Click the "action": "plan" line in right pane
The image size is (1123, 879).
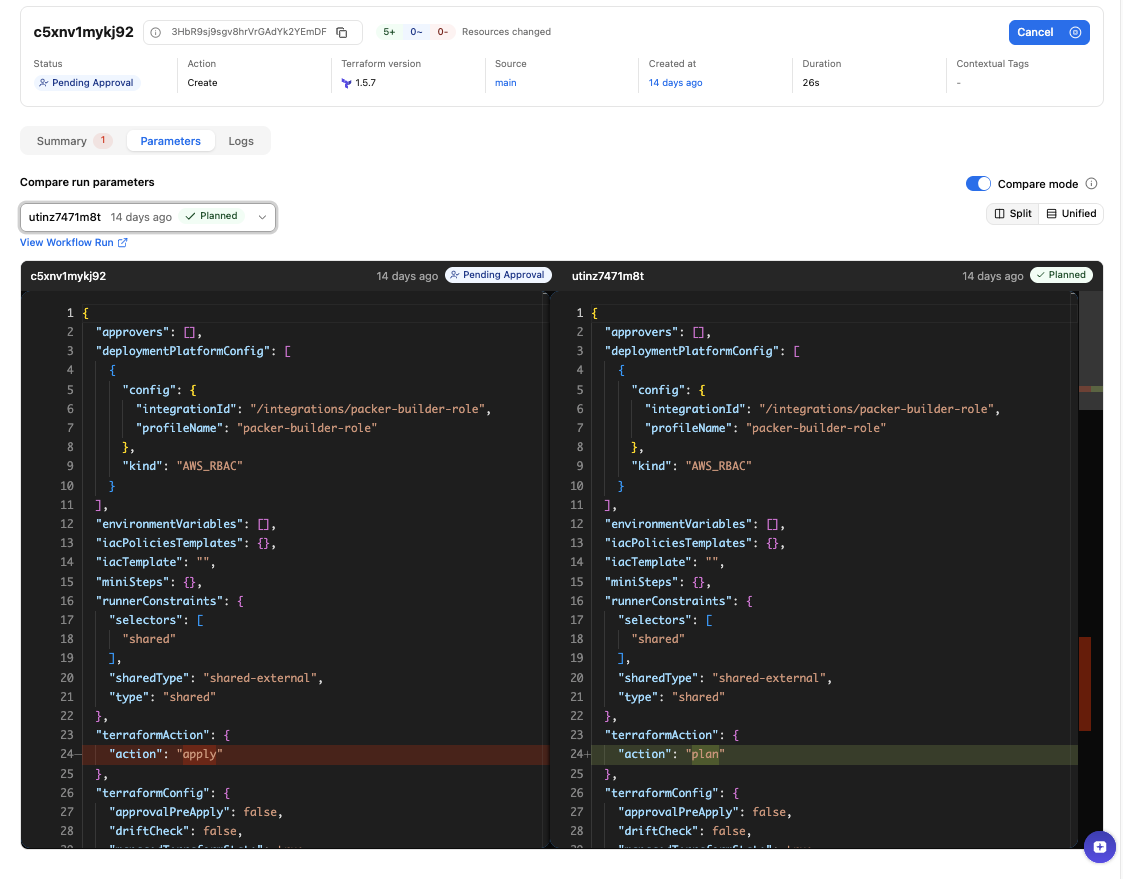click(834, 754)
